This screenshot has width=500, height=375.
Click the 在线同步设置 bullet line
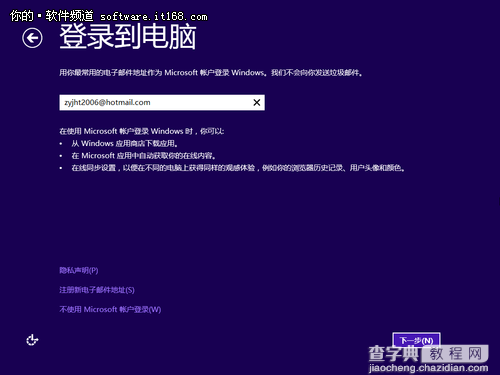pyautogui.click(x=238, y=168)
